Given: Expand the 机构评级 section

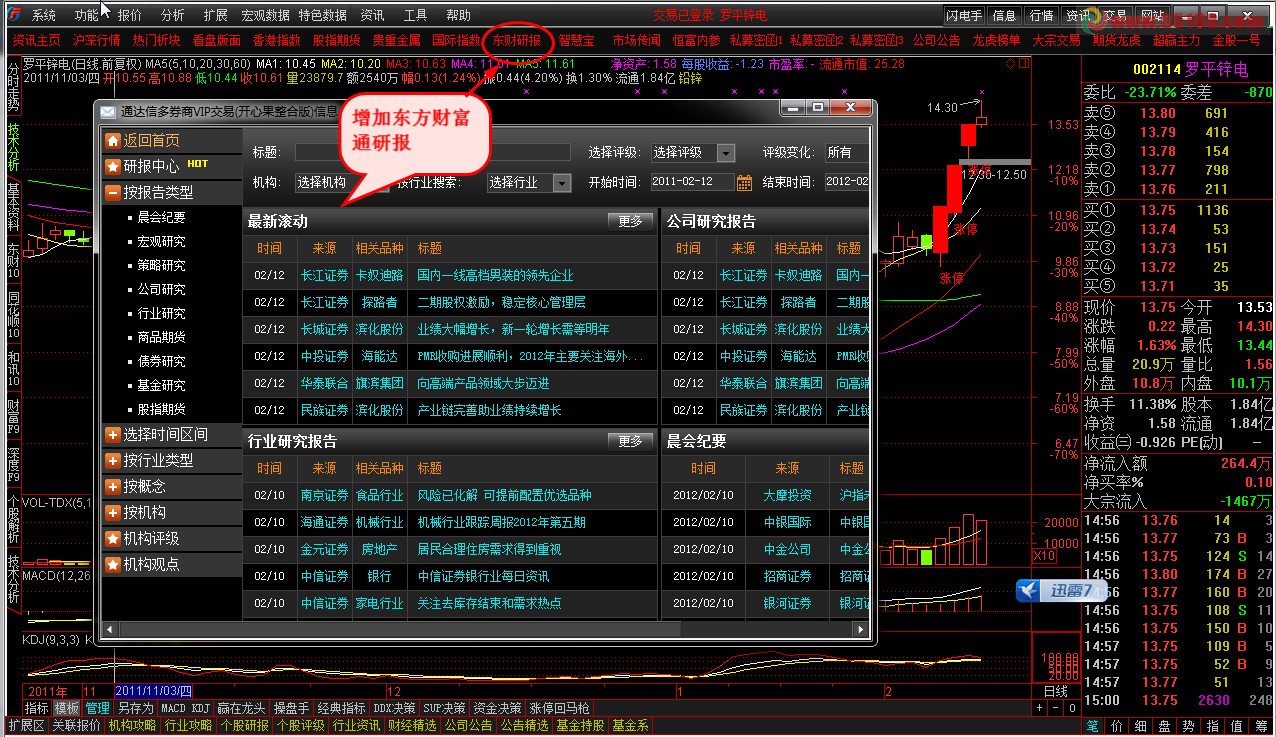Looking at the screenshot, I should 112,538.
